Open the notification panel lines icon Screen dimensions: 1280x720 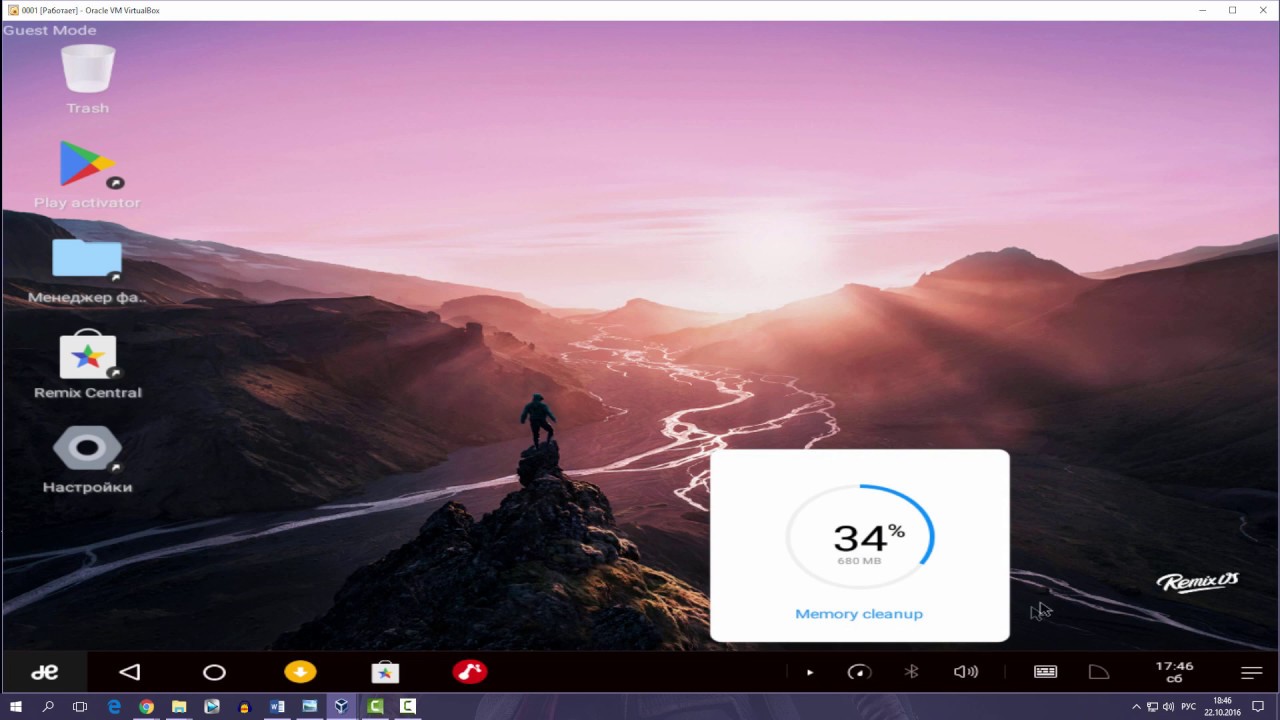coord(1251,673)
